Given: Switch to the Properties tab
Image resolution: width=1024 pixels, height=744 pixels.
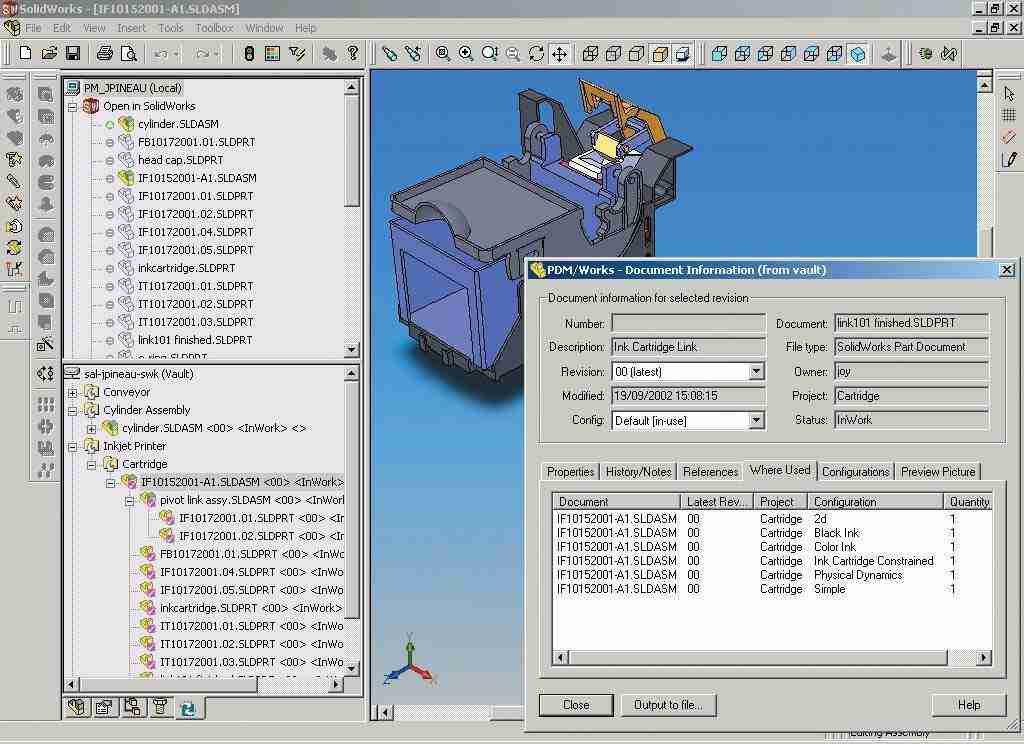Looking at the screenshot, I should pyautogui.click(x=570, y=472).
